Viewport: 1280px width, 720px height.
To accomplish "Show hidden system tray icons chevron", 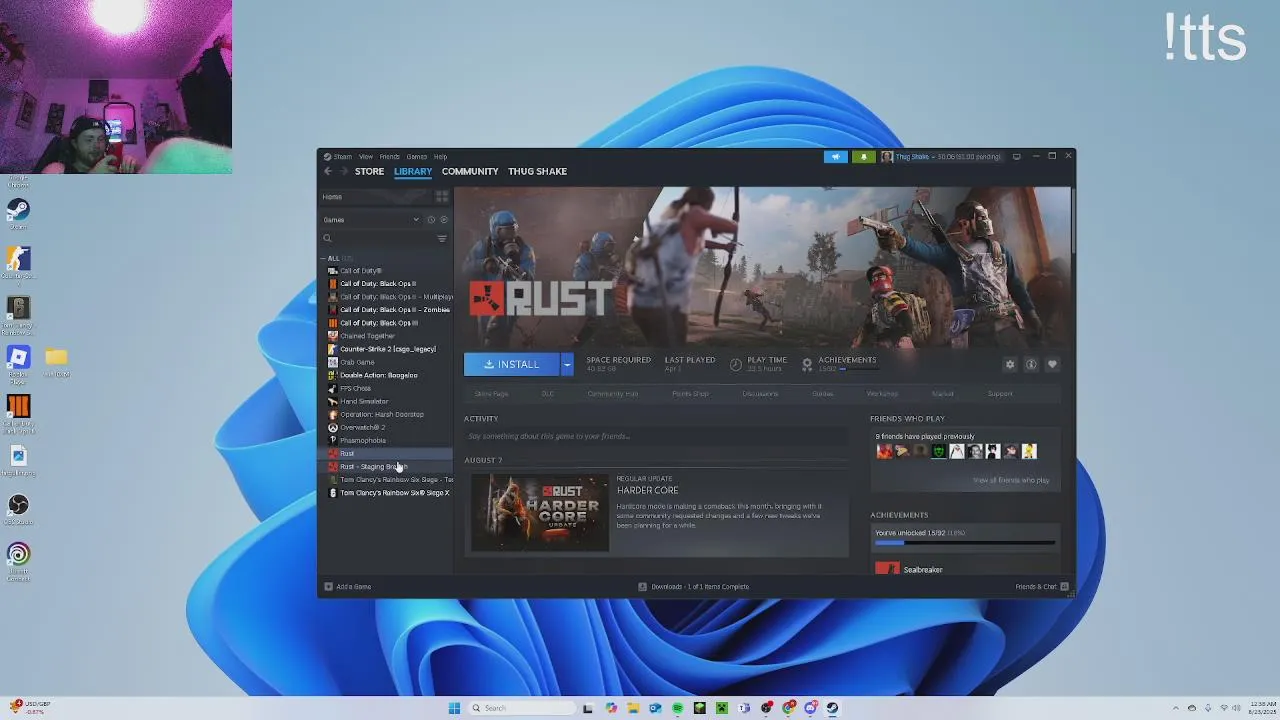I will pyautogui.click(x=1175, y=708).
